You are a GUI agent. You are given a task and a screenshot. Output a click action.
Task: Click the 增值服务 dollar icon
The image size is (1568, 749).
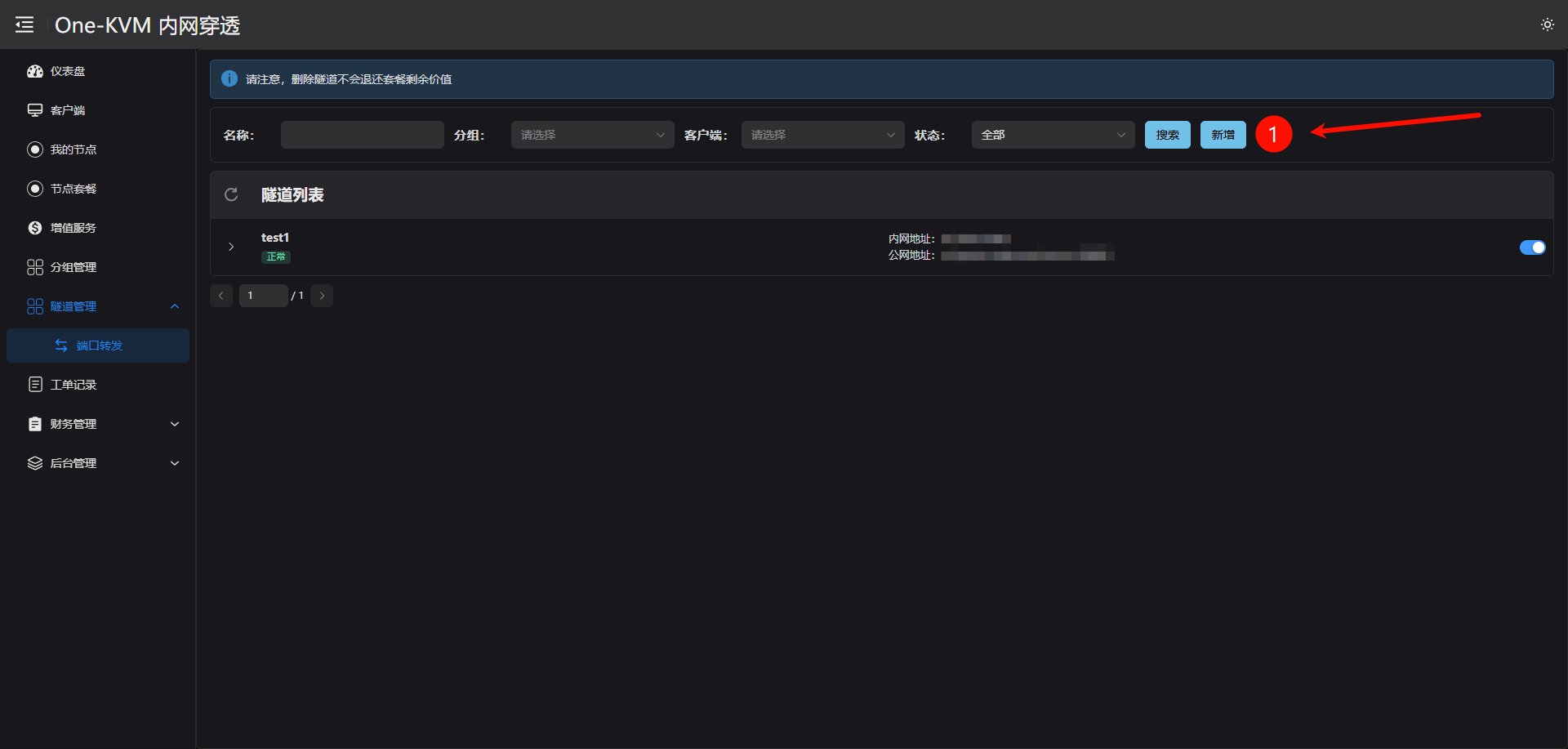click(x=35, y=228)
